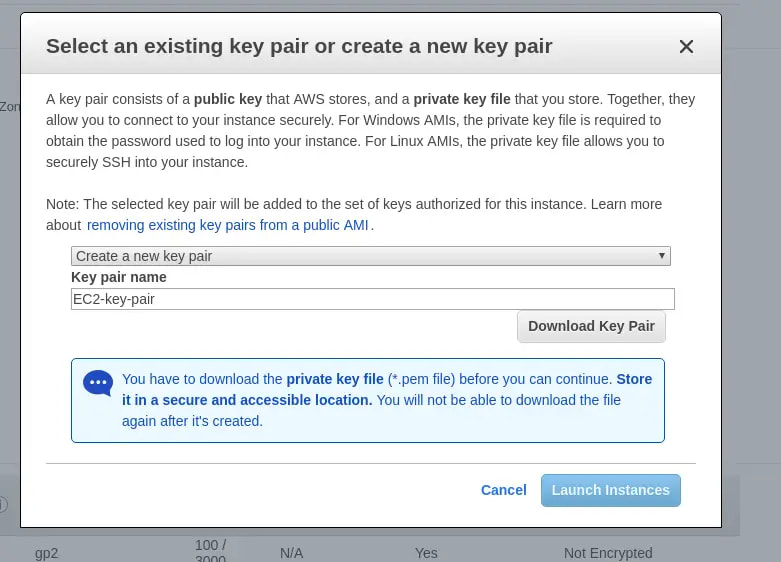Click the '100 / 3000' IOPS cell
This screenshot has height=562, width=781.
pos(211,551)
